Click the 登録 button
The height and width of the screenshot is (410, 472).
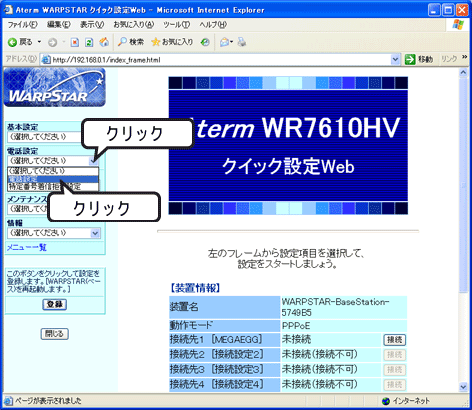(x=55, y=304)
